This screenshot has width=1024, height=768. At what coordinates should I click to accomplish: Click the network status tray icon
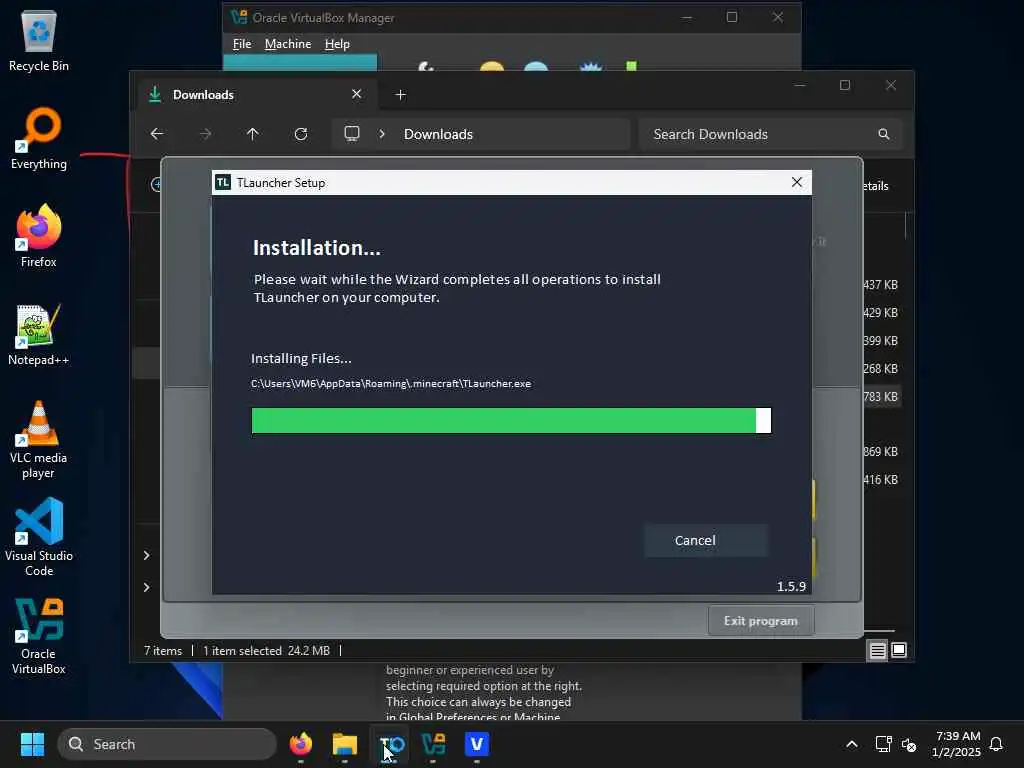(883, 744)
